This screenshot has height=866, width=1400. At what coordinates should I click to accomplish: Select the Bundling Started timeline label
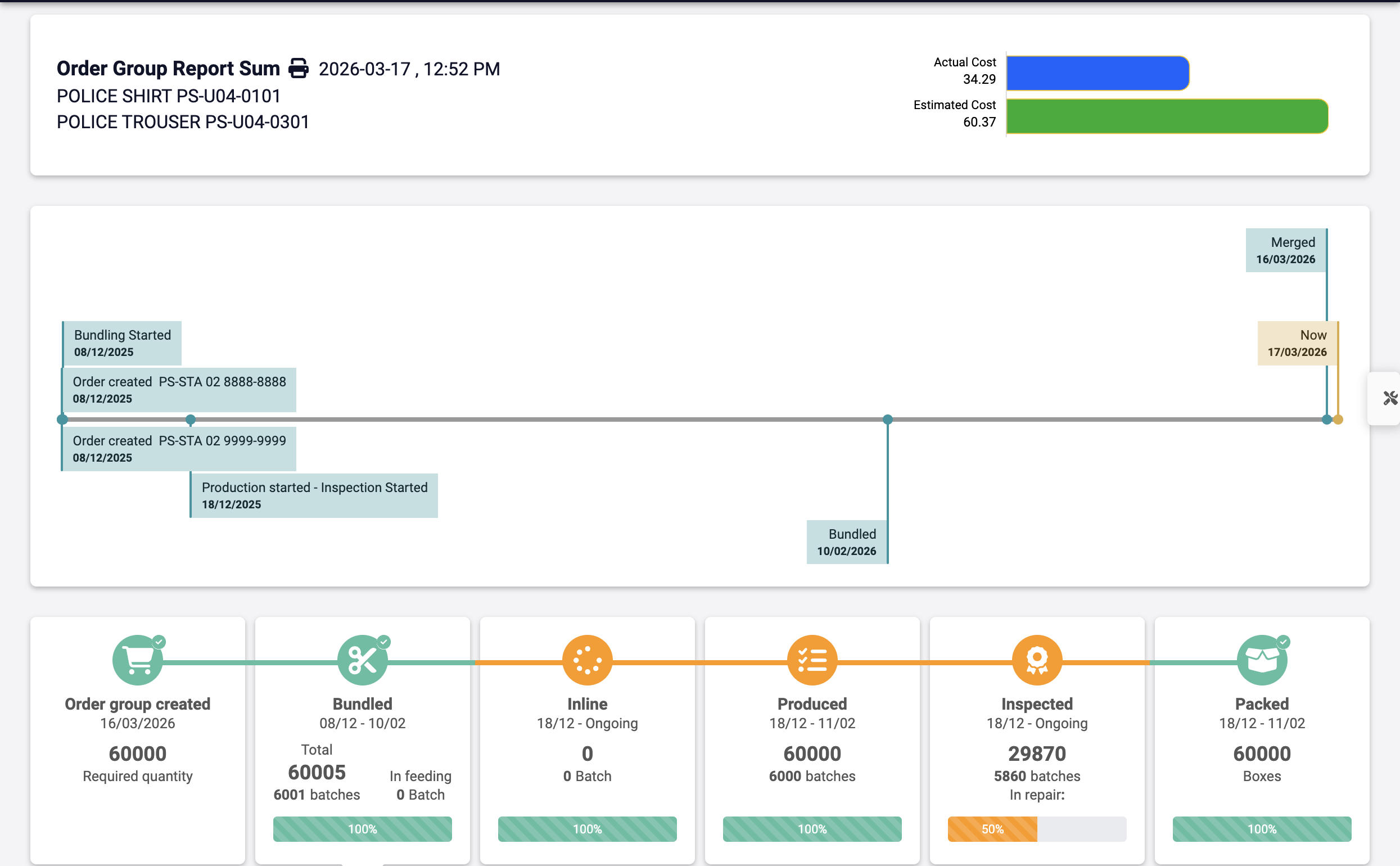point(122,343)
